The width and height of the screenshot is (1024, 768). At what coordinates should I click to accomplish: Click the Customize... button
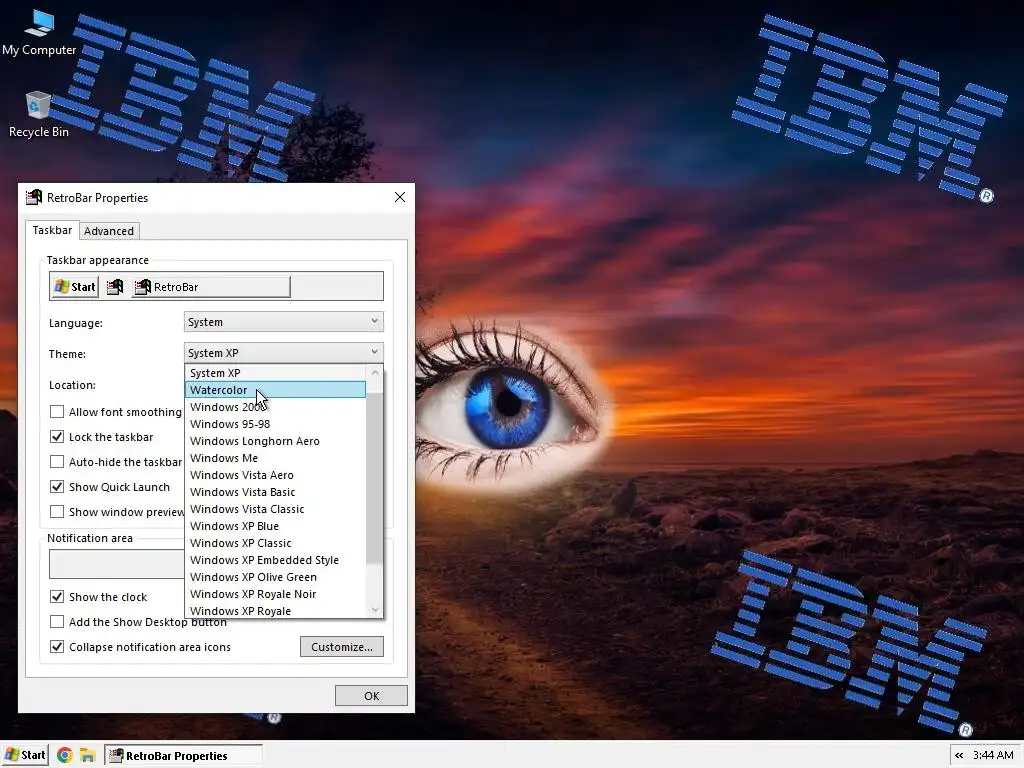point(342,647)
